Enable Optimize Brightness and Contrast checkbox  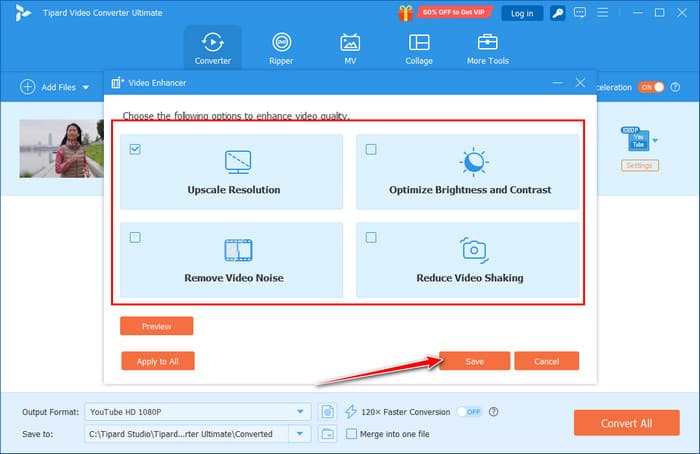pos(371,150)
